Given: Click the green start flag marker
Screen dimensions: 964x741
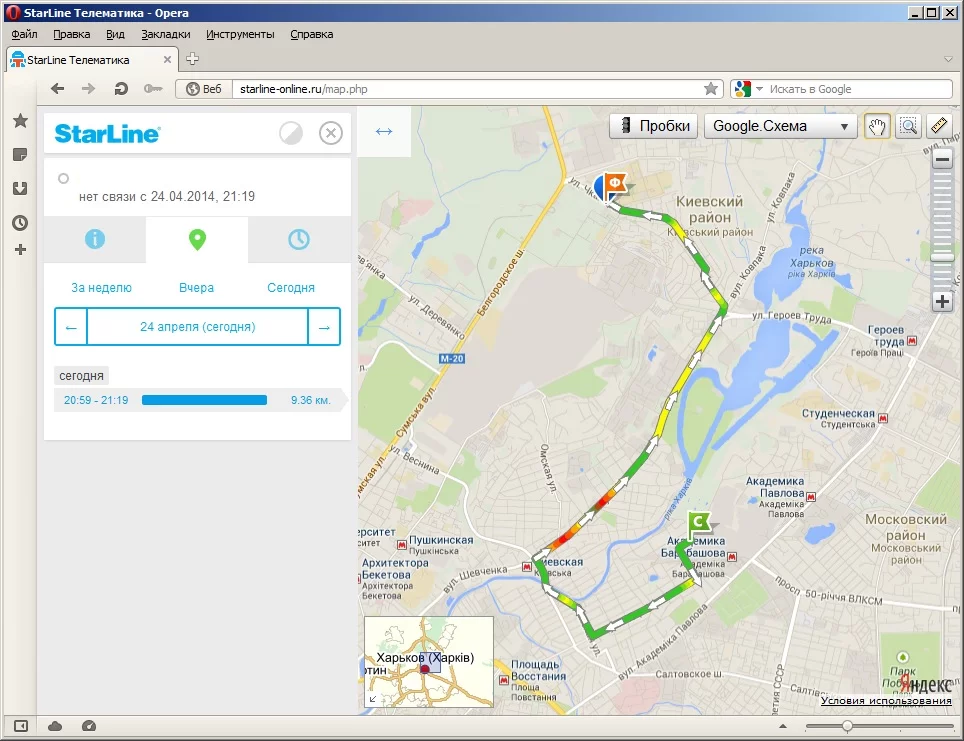Looking at the screenshot, I should coord(698,523).
